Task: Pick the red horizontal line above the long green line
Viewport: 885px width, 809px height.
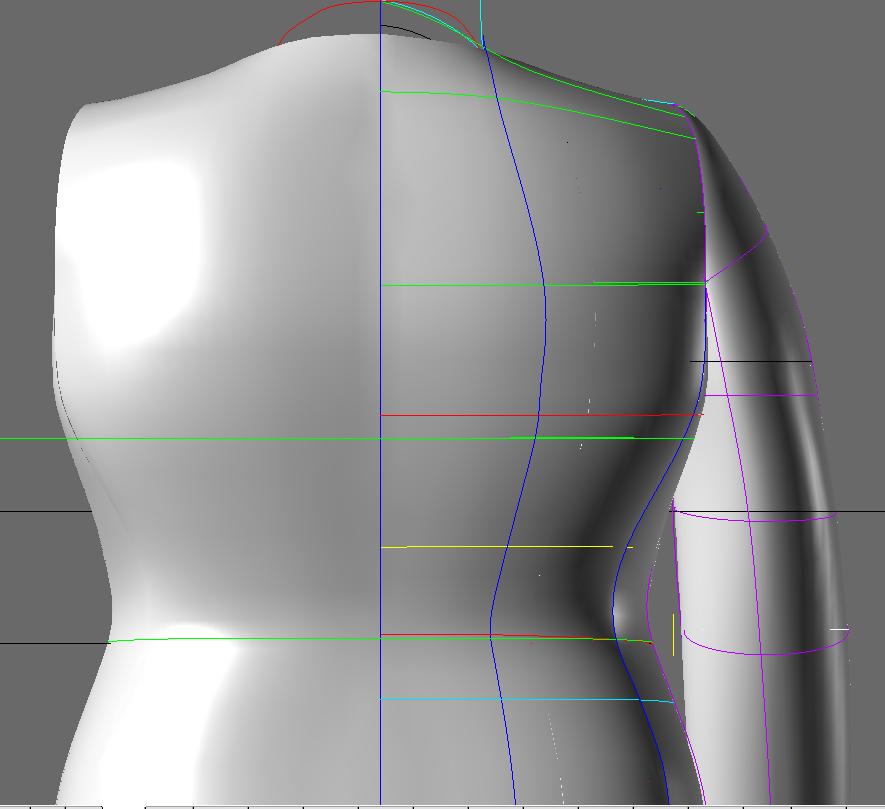Action: click(542, 415)
